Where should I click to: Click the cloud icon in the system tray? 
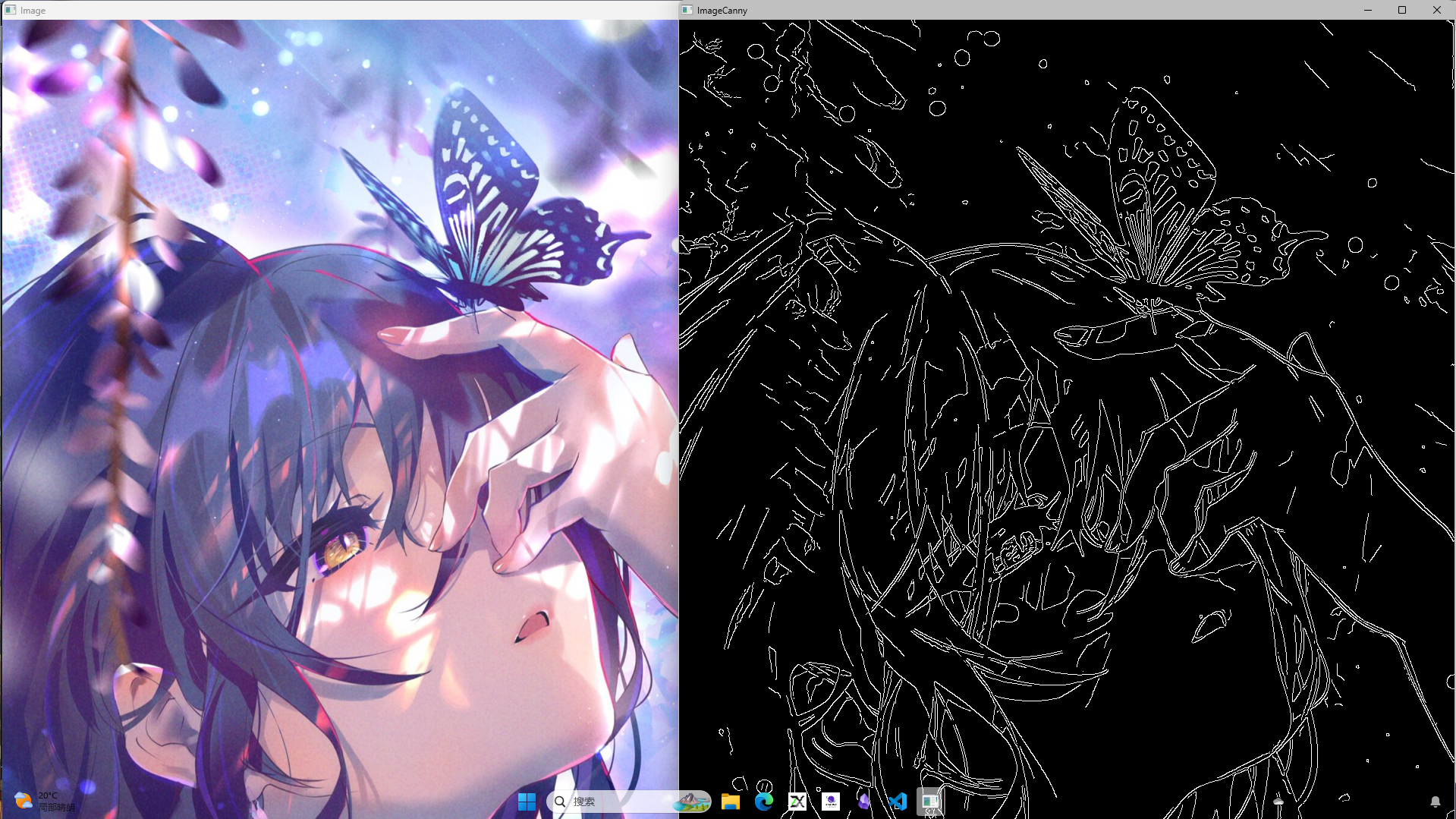pos(1278,802)
